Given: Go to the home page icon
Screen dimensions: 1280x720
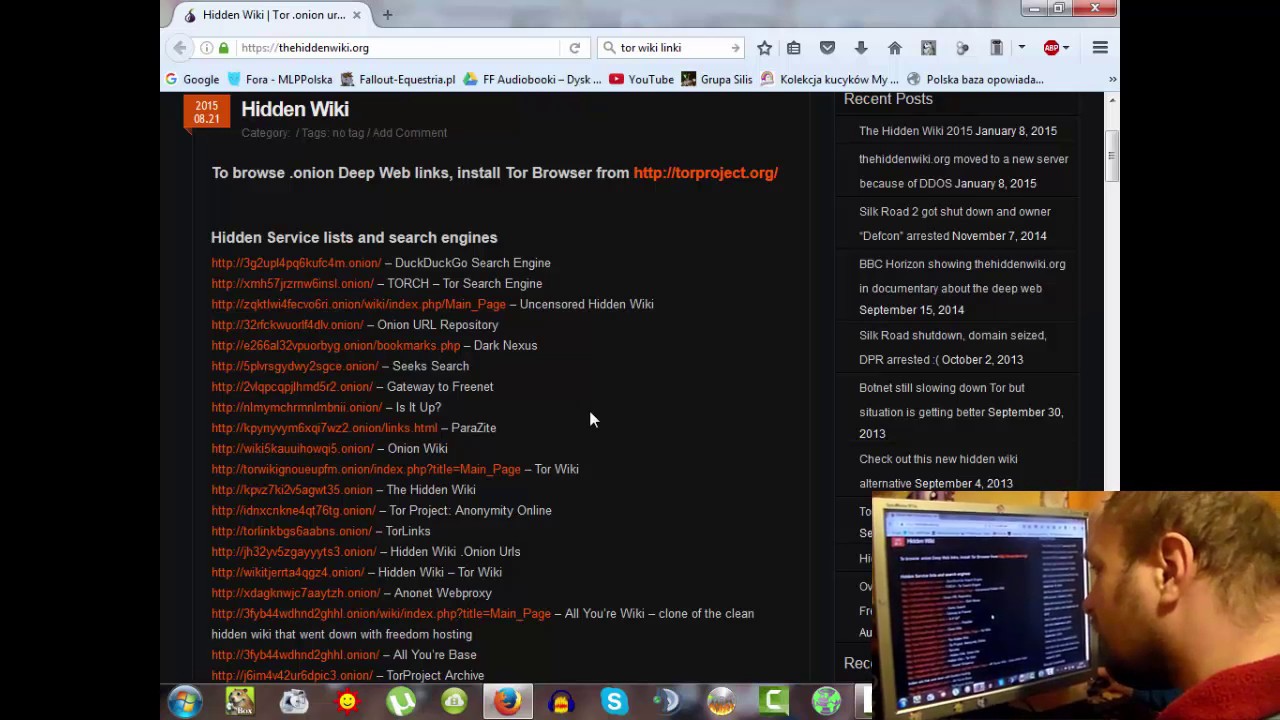Looking at the screenshot, I should tap(895, 48).
